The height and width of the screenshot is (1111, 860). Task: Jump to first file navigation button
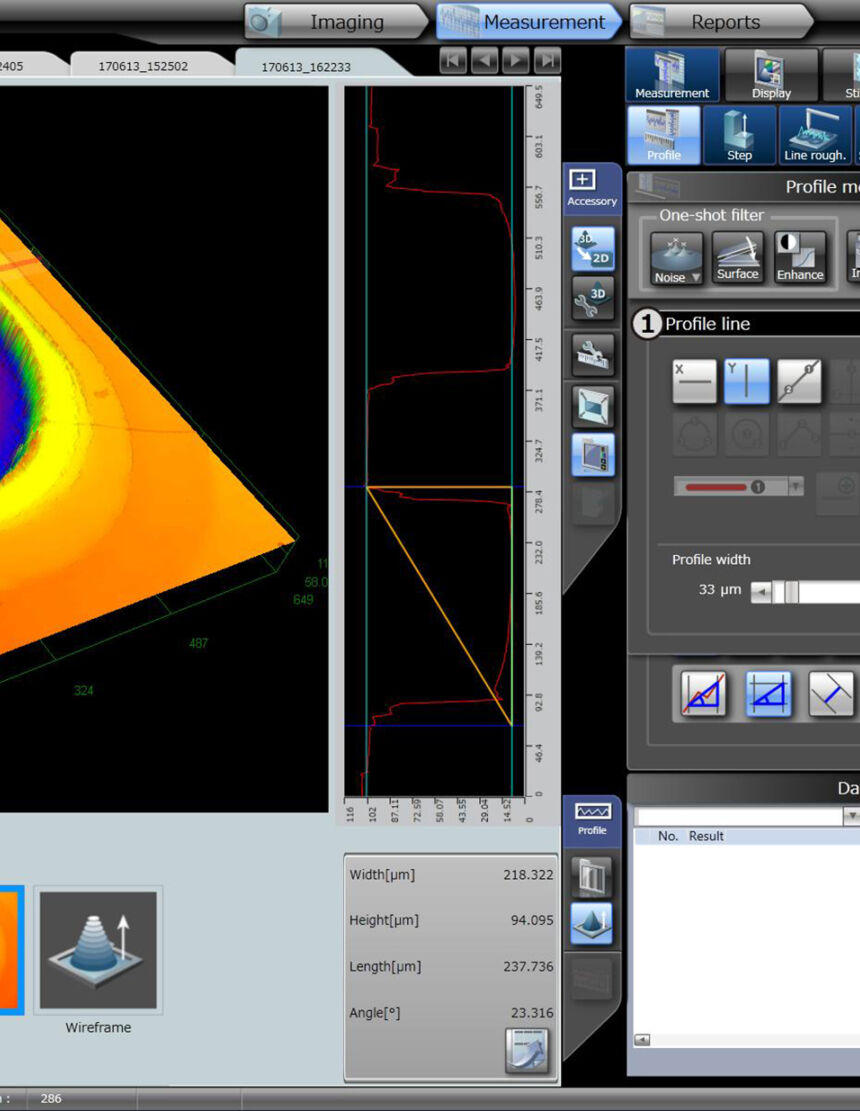click(x=453, y=61)
